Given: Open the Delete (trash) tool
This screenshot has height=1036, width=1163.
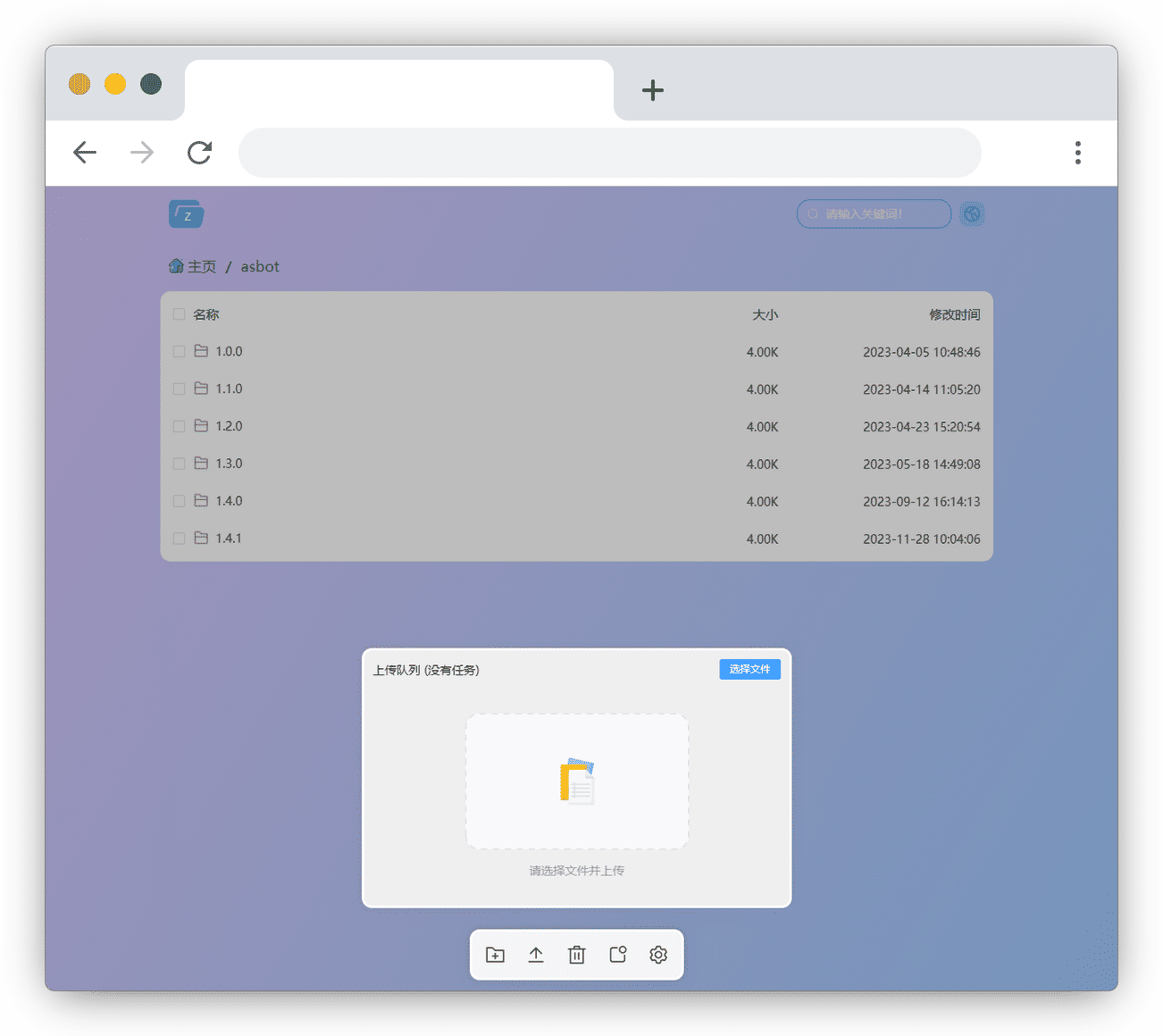Looking at the screenshot, I should [x=576, y=954].
